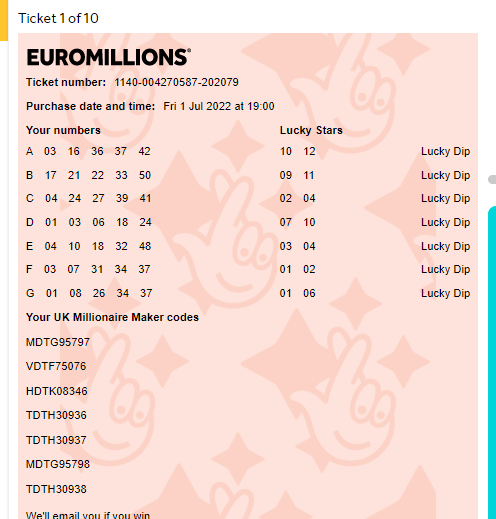This screenshot has width=496, height=519.
Task: Click Lucky Dip label on line A
Action: 445,151
